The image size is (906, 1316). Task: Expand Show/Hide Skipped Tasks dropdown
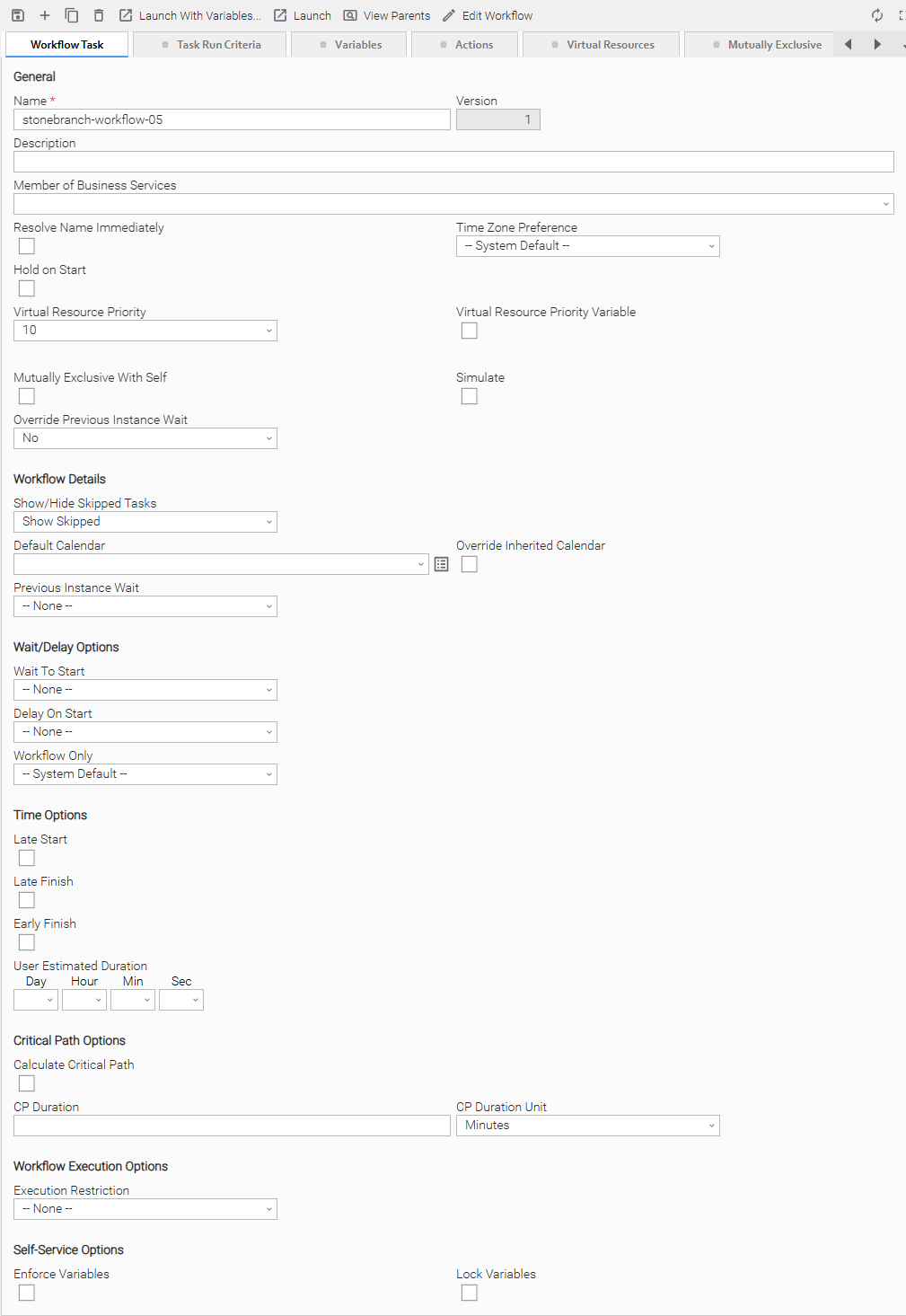coord(145,522)
